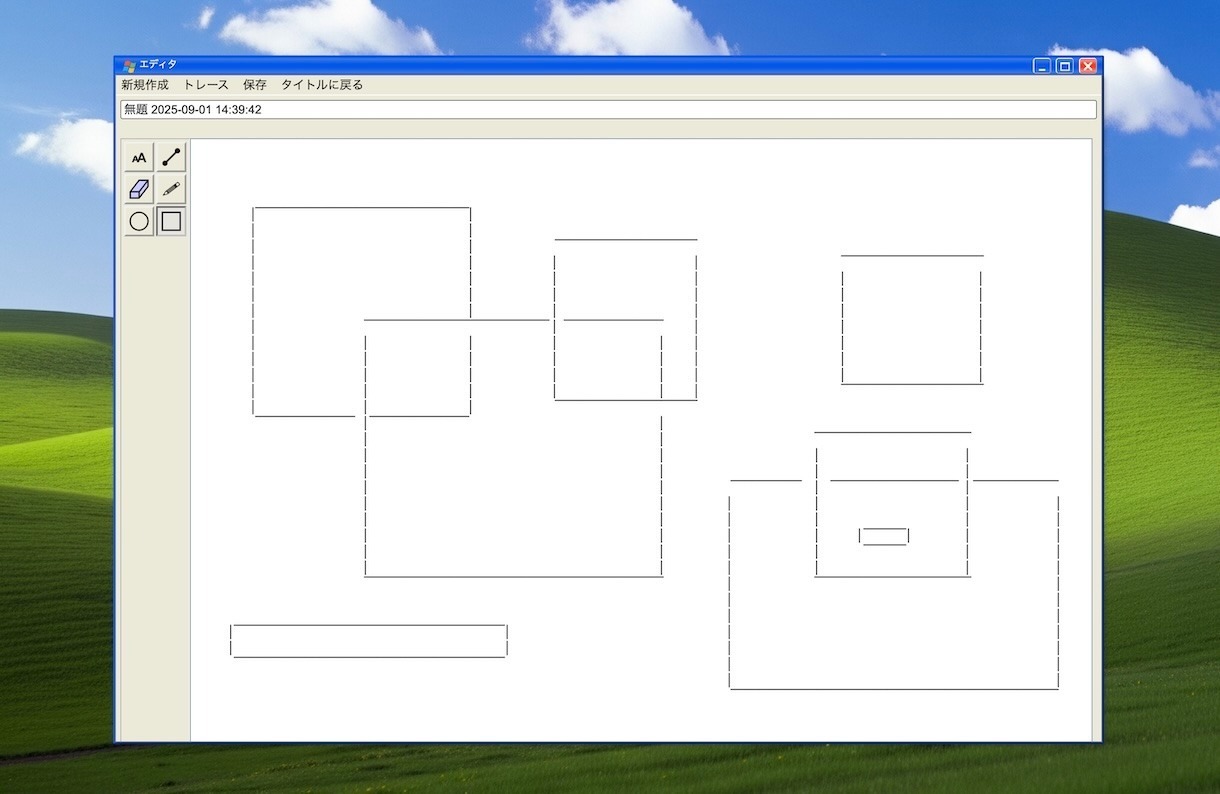Open the 新規作成 menu
The width and height of the screenshot is (1220, 794).
click(145, 85)
